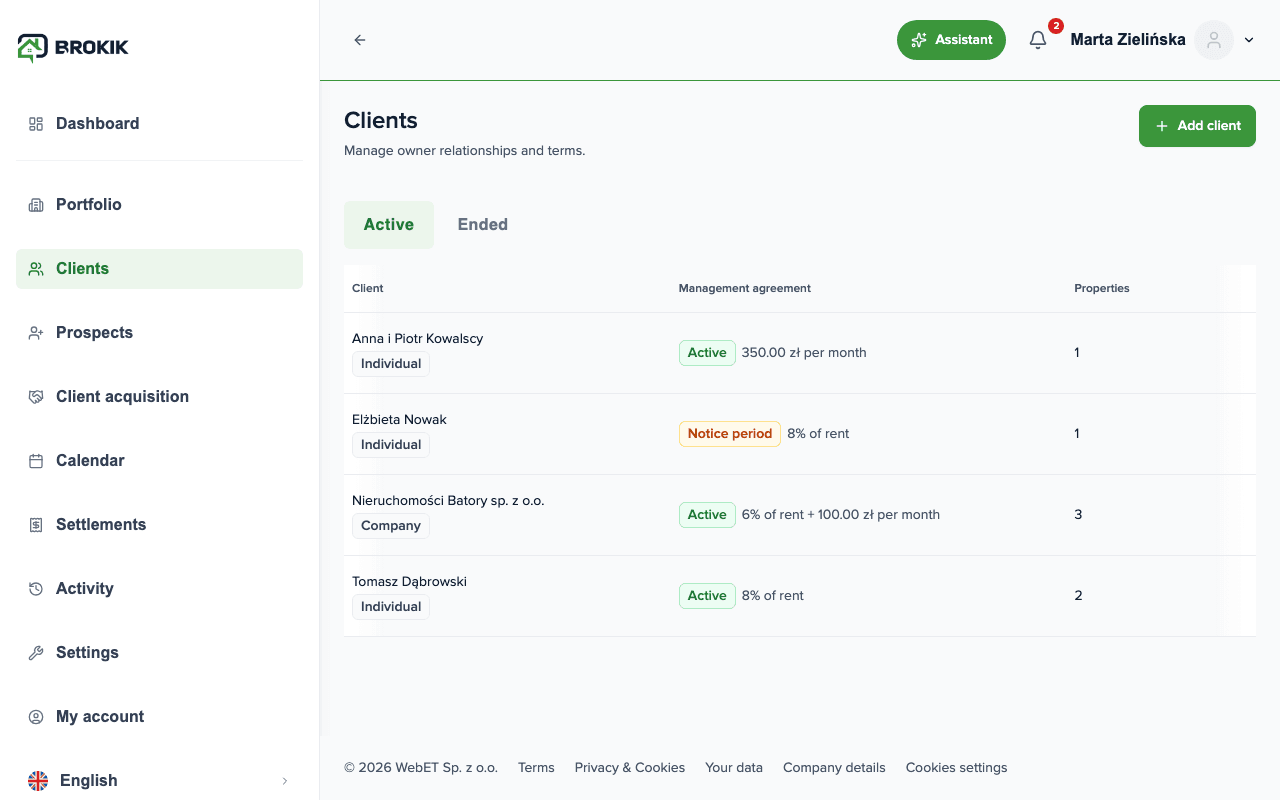The height and width of the screenshot is (800, 1280).
Task: Click the Dashboard grid icon
Action: pyautogui.click(x=36, y=124)
